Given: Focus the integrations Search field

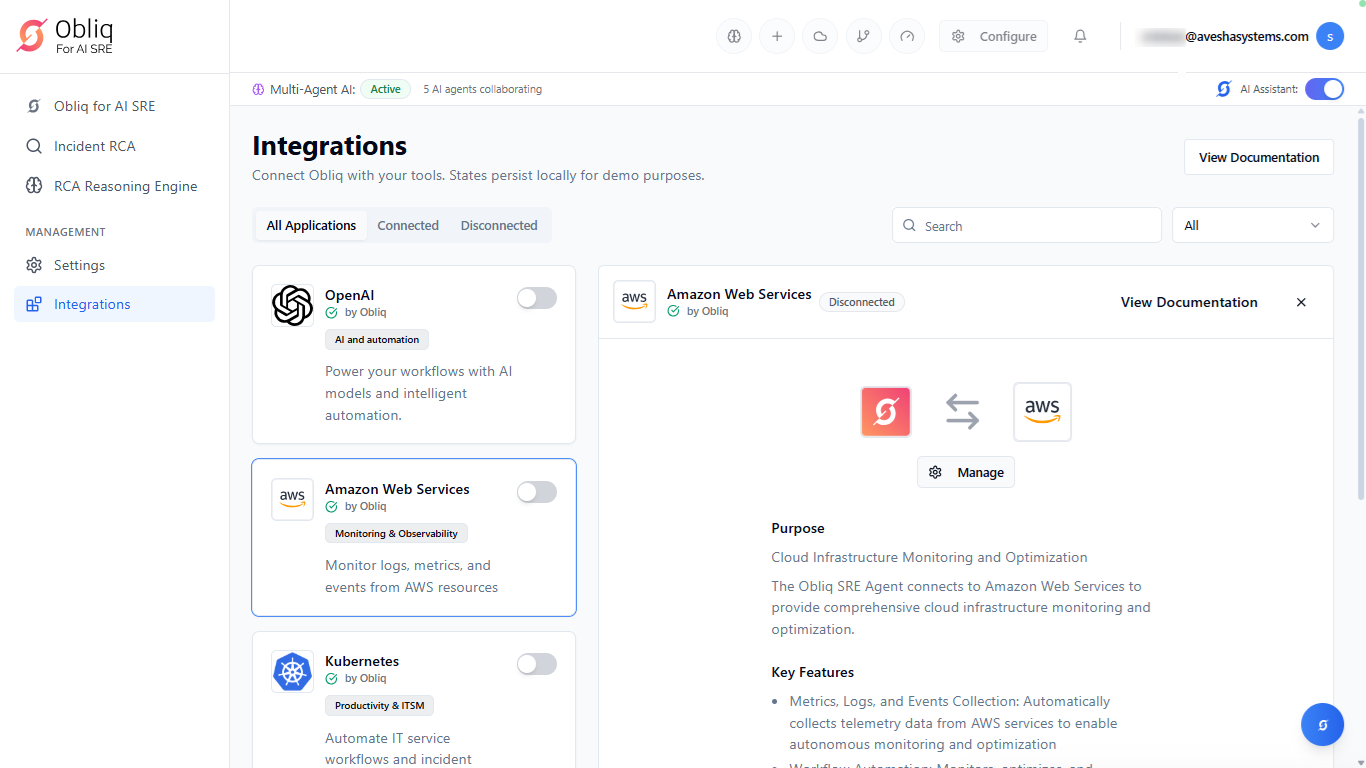Looking at the screenshot, I should tap(1027, 226).
